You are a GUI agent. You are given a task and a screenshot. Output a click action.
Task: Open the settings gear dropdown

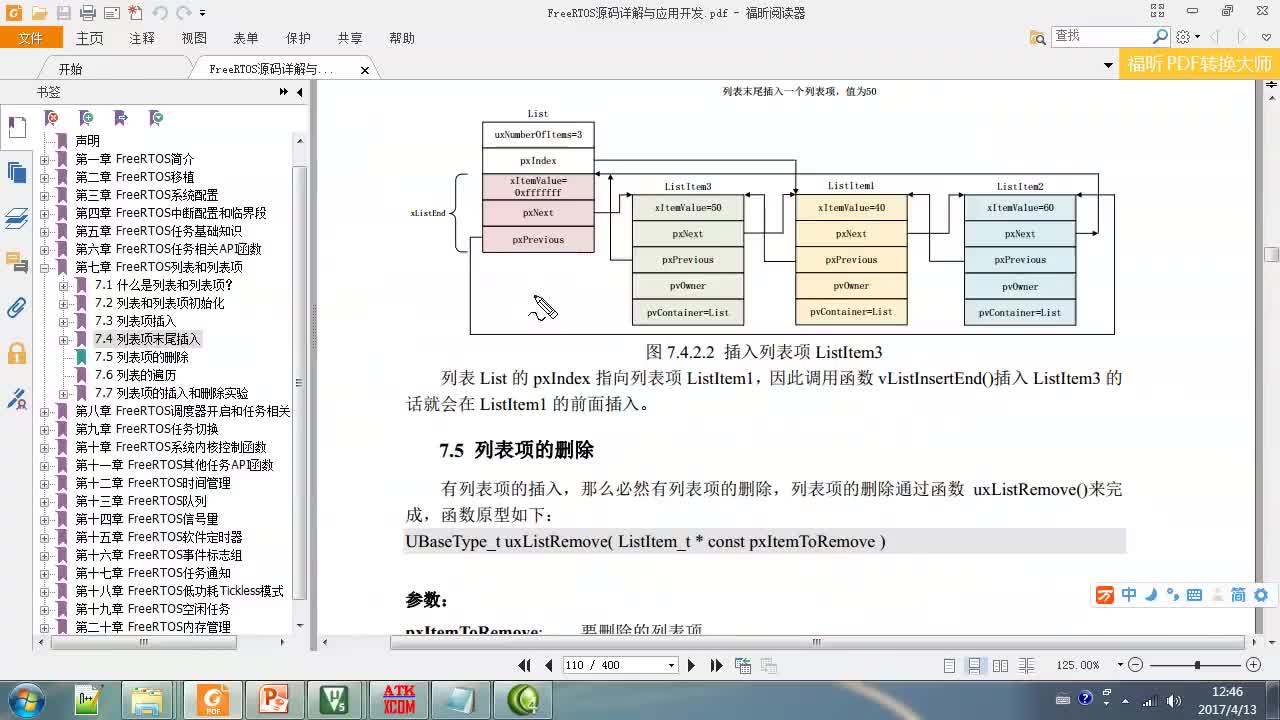tap(1187, 37)
